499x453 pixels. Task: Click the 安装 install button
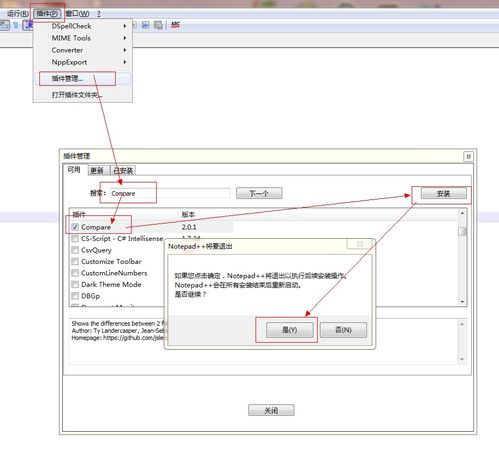(x=443, y=193)
